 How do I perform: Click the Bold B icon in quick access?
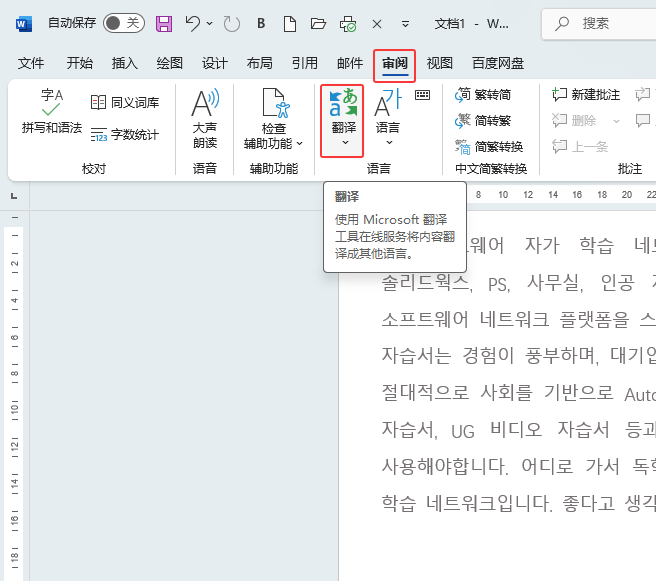coord(261,23)
